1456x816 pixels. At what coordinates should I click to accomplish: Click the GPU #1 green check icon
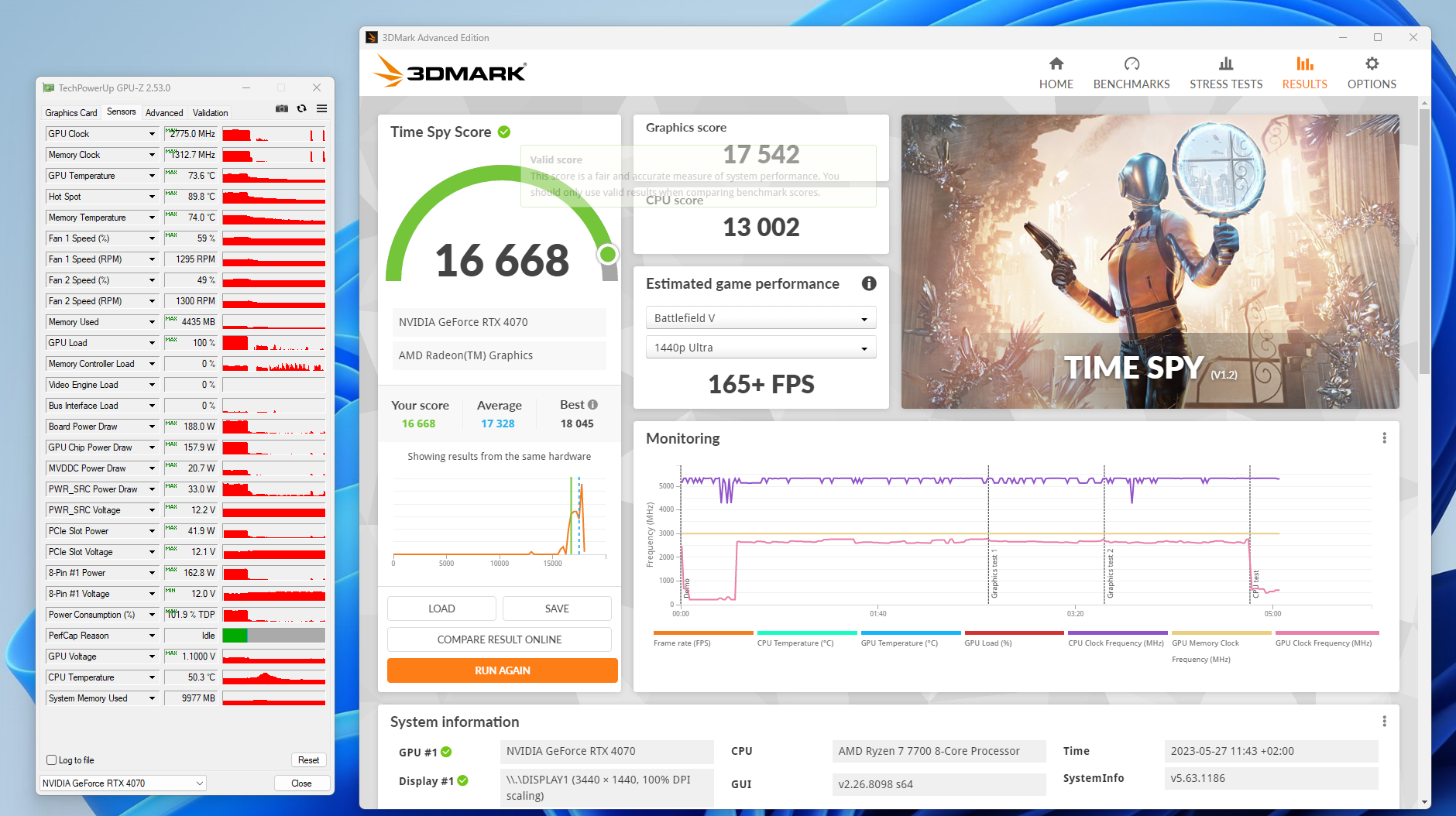click(x=446, y=752)
